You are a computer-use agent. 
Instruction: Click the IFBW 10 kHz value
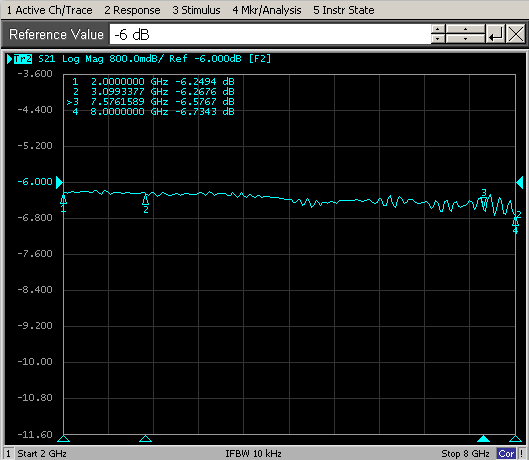click(x=253, y=454)
